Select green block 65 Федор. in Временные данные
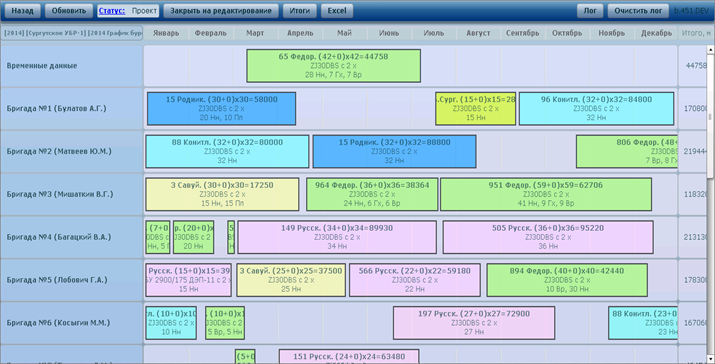The height and width of the screenshot is (364, 715). tap(333, 66)
